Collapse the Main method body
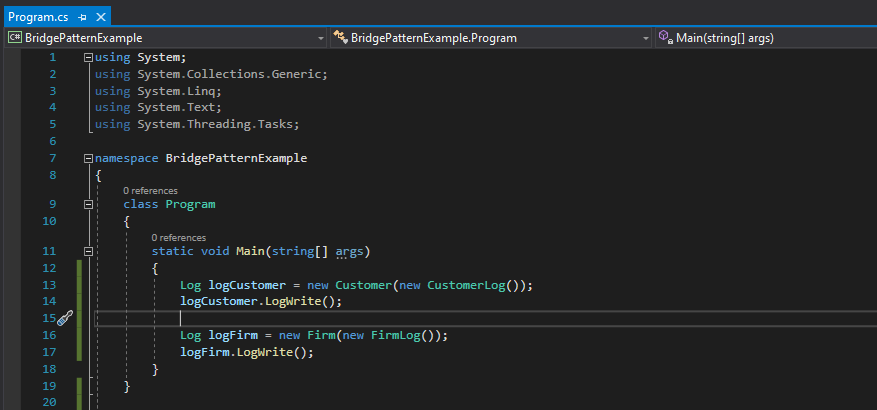 pos(89,251)
